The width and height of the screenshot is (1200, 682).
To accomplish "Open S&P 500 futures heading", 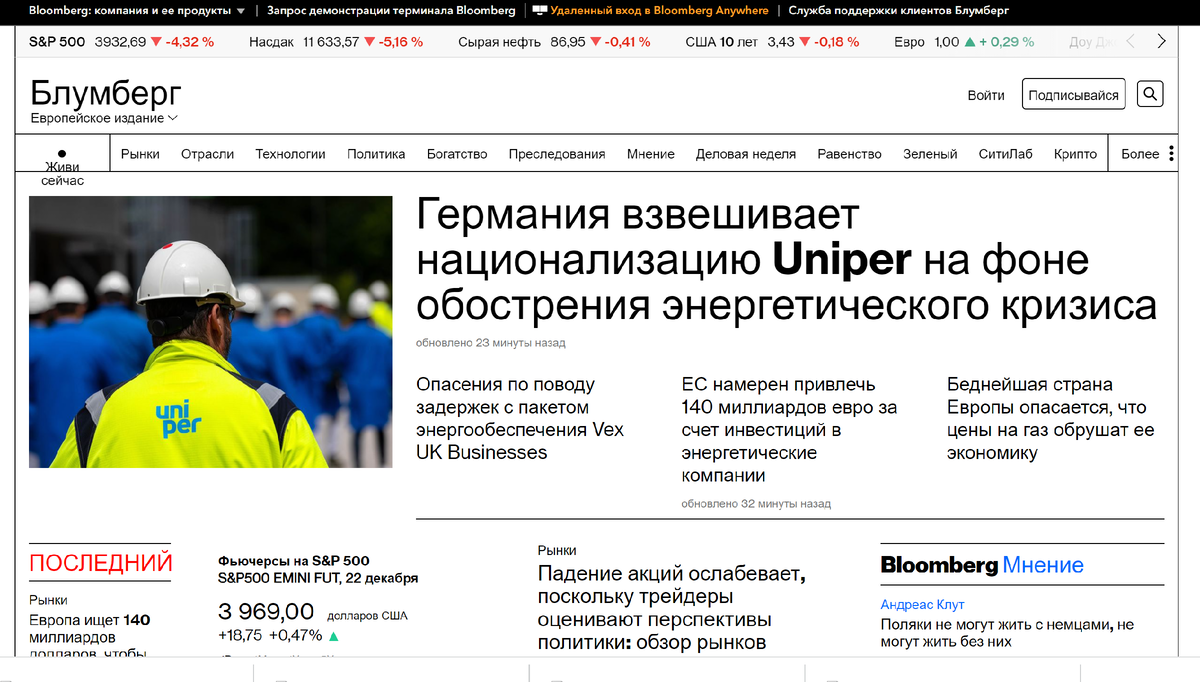I will coord(293,561).
